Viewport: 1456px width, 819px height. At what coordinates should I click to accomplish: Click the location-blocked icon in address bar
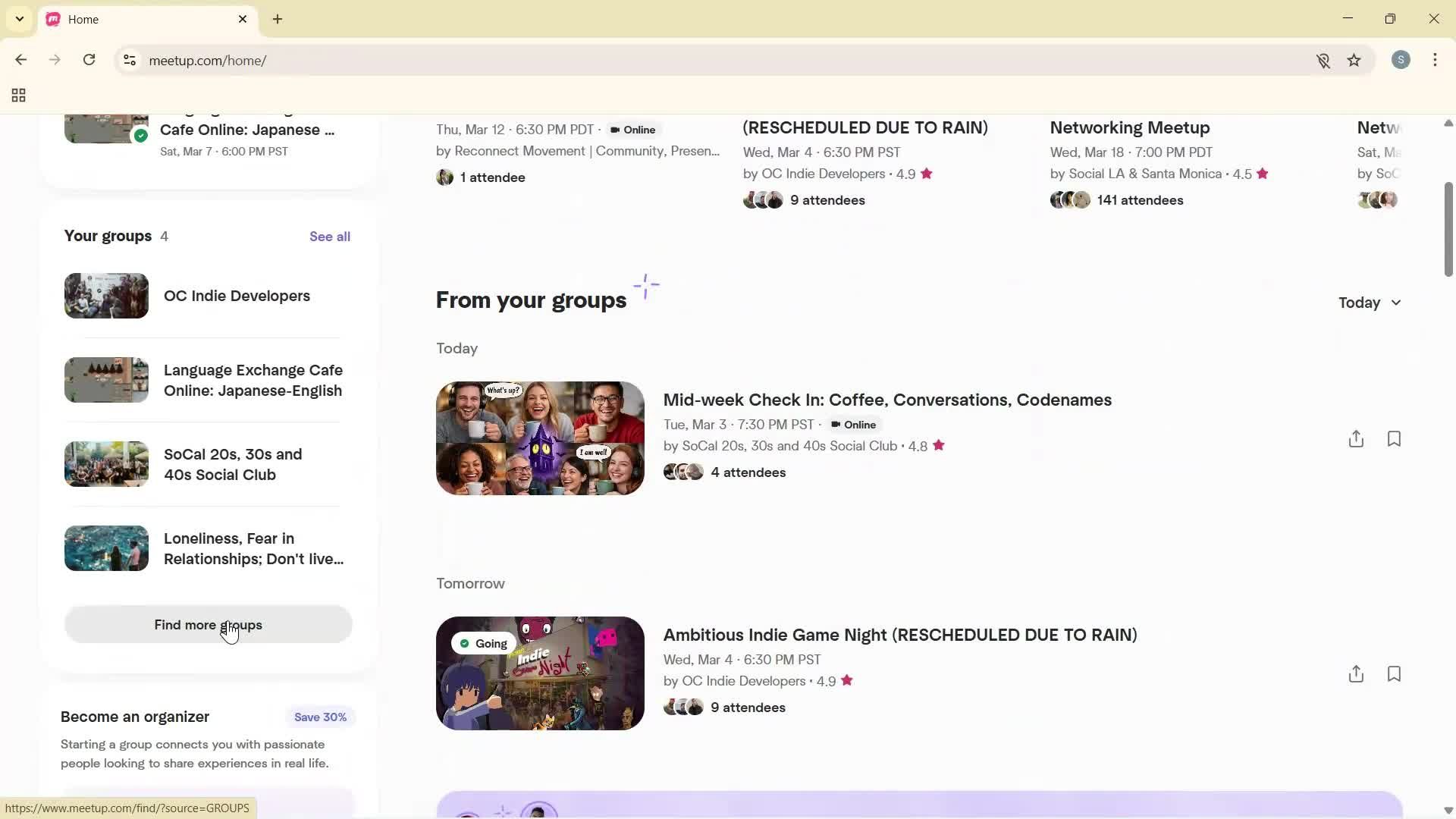1323,60
